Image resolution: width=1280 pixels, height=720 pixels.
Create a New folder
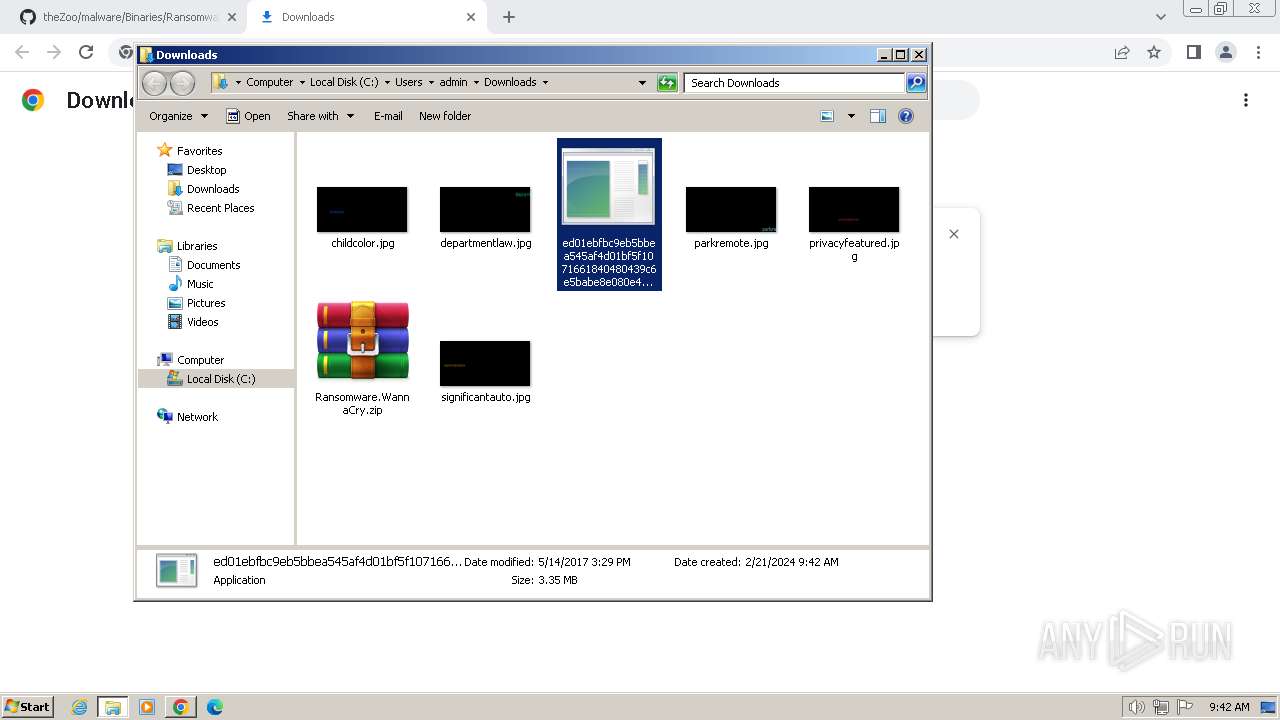(445, 116)
